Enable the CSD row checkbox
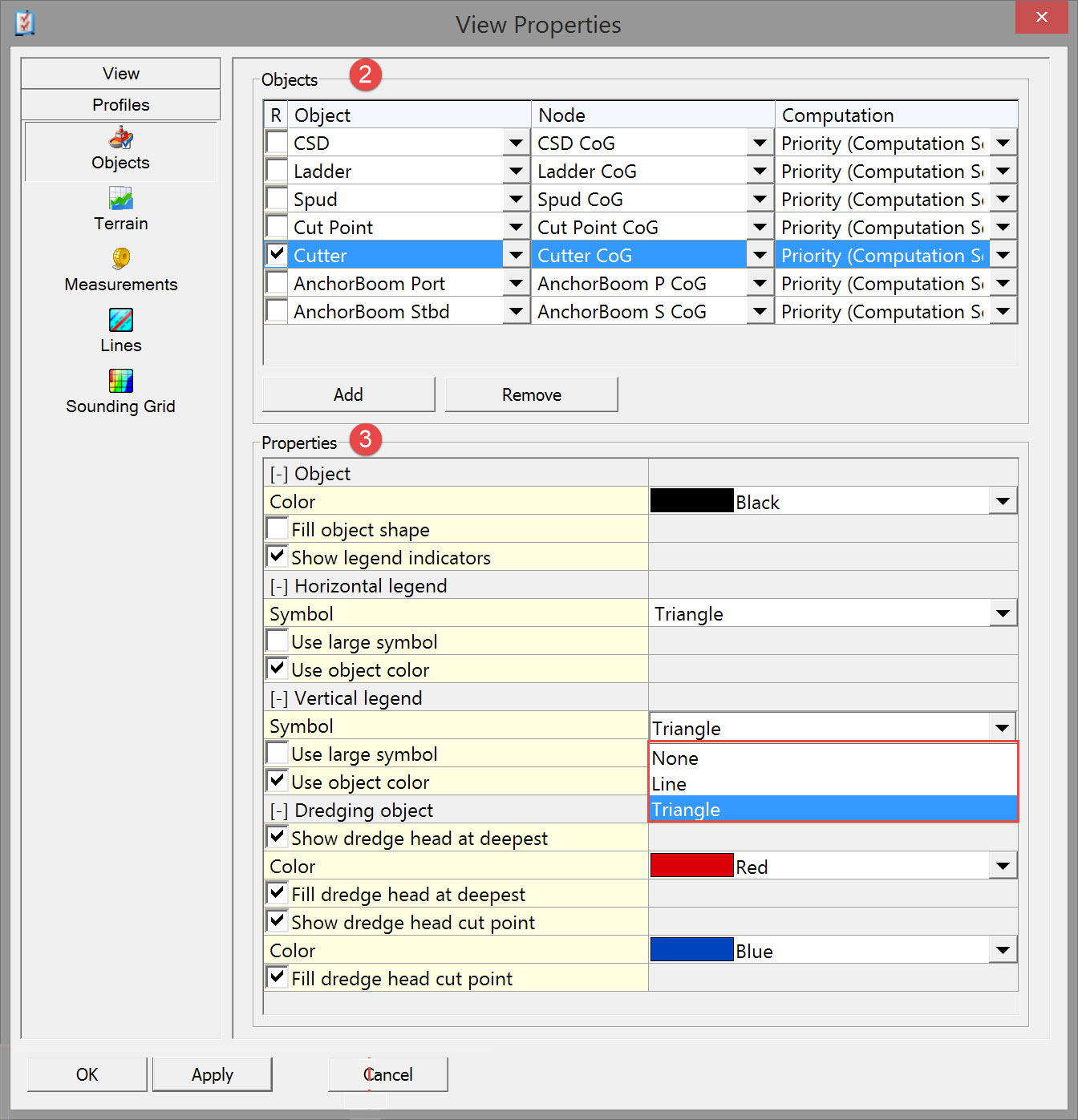Viewport: 1078px width, 1120px height. pos(277,143)
